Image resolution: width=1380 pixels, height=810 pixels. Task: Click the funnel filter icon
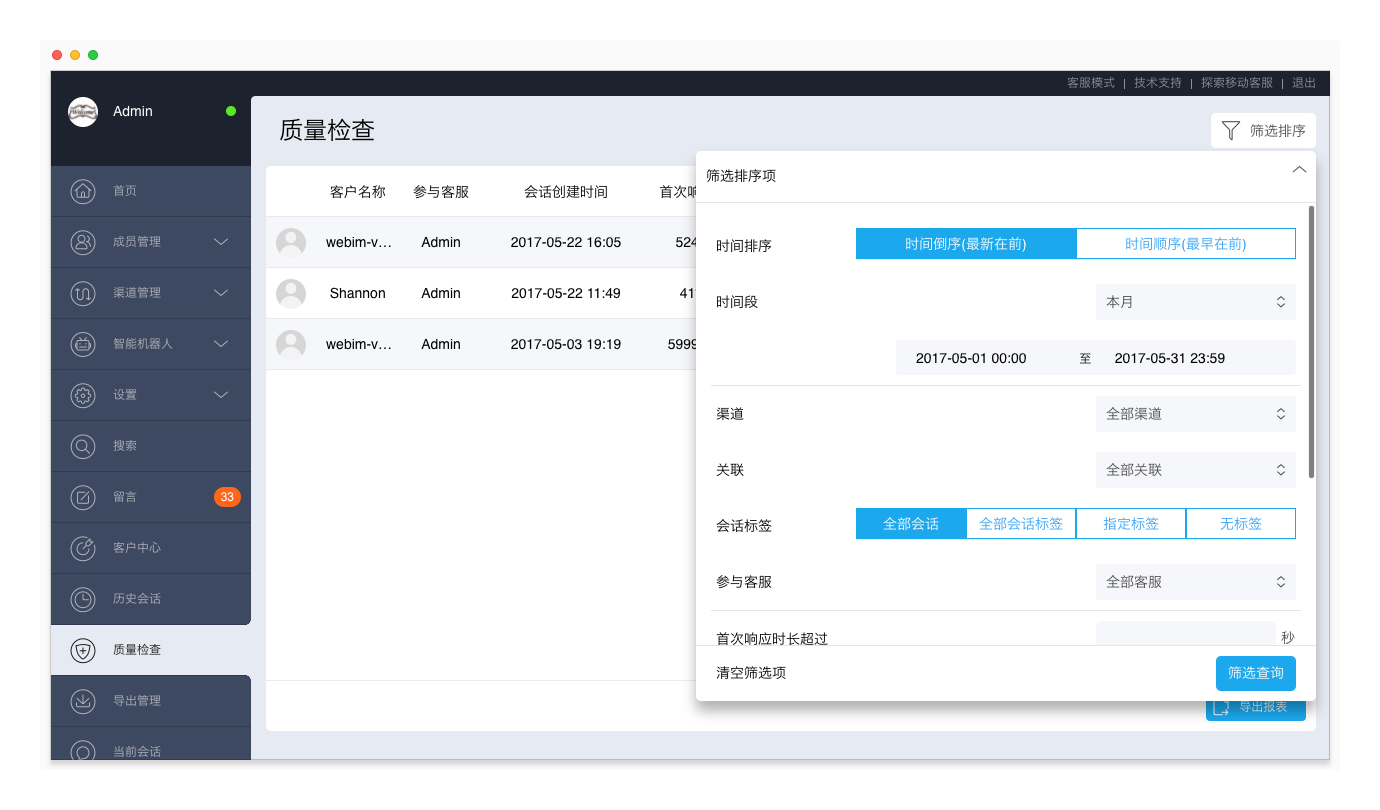pyautogui.click(x=1231, y=131)
